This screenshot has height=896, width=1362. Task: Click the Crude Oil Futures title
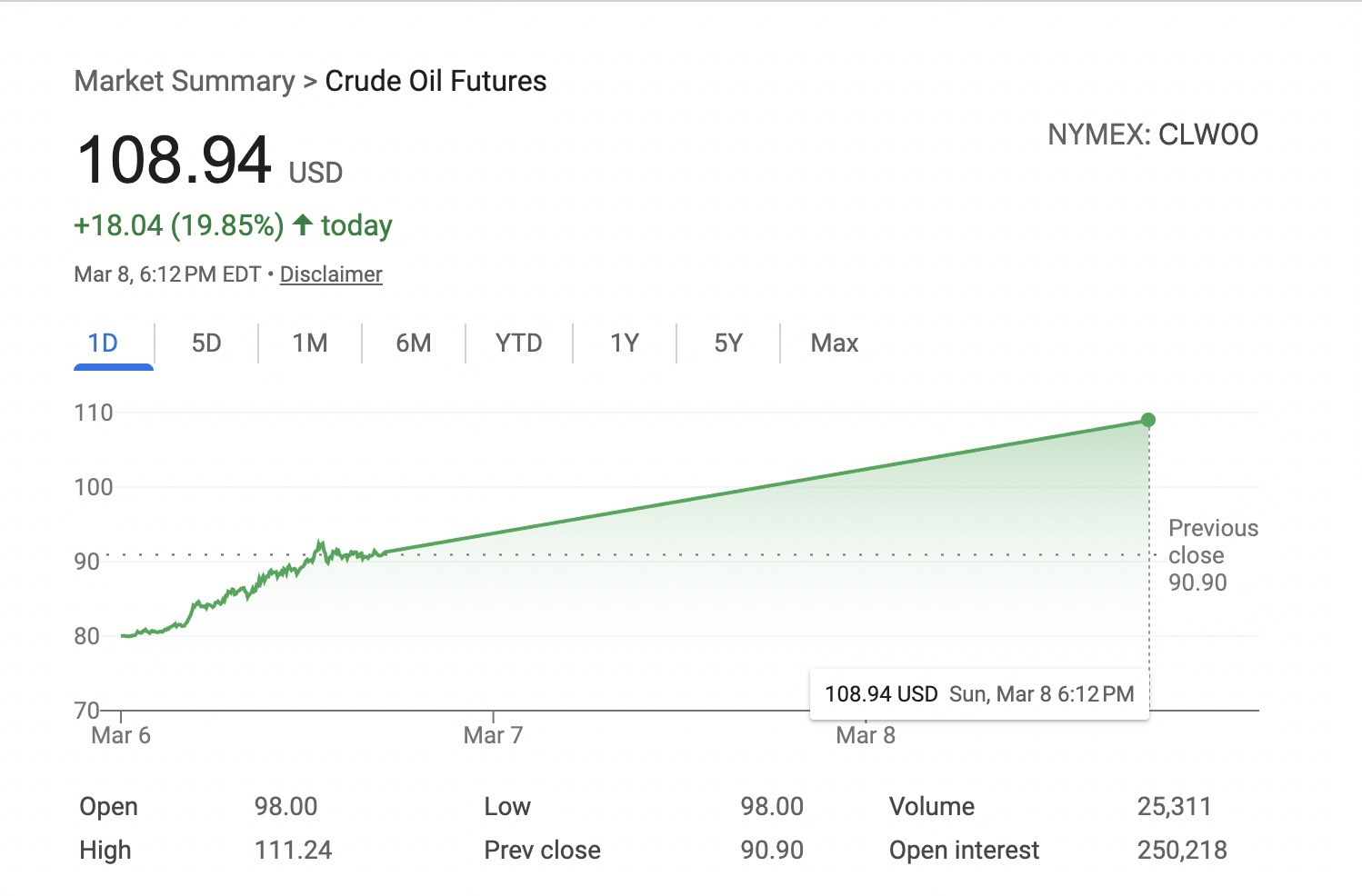436,81
